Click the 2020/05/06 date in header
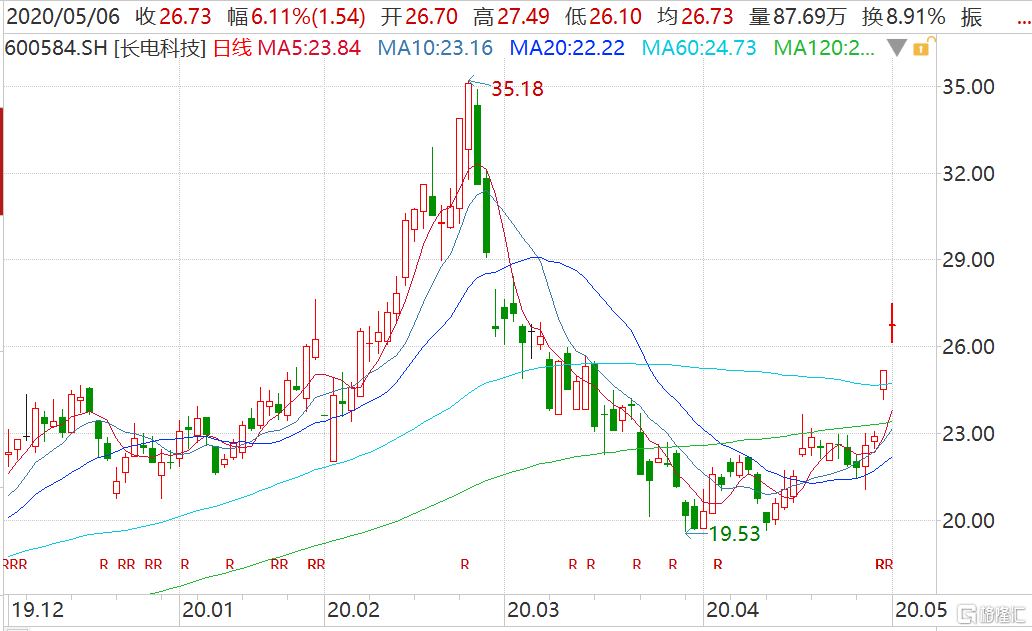 pyautogui.click(x=63, y=16)
